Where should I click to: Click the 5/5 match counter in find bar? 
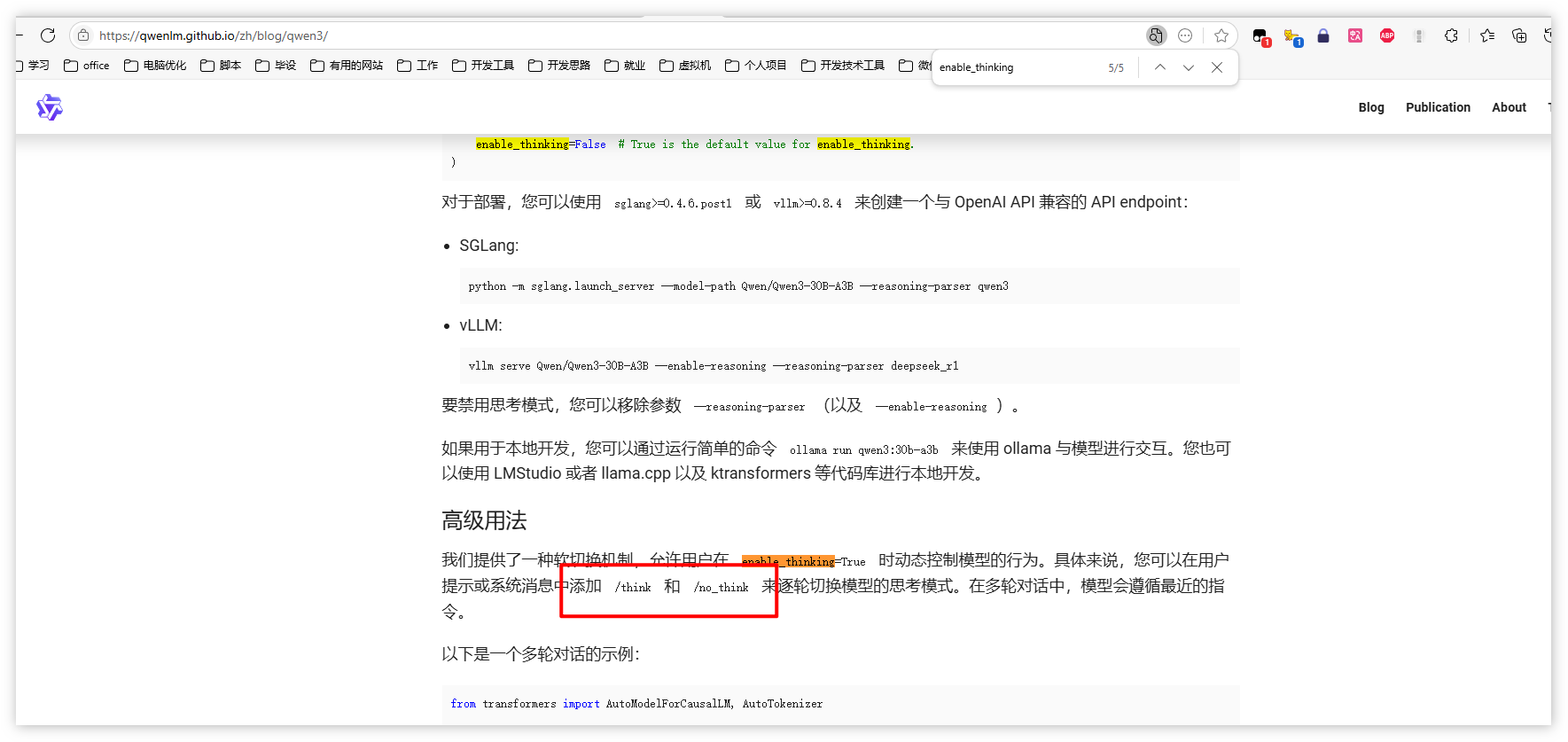pos(1116,68)
